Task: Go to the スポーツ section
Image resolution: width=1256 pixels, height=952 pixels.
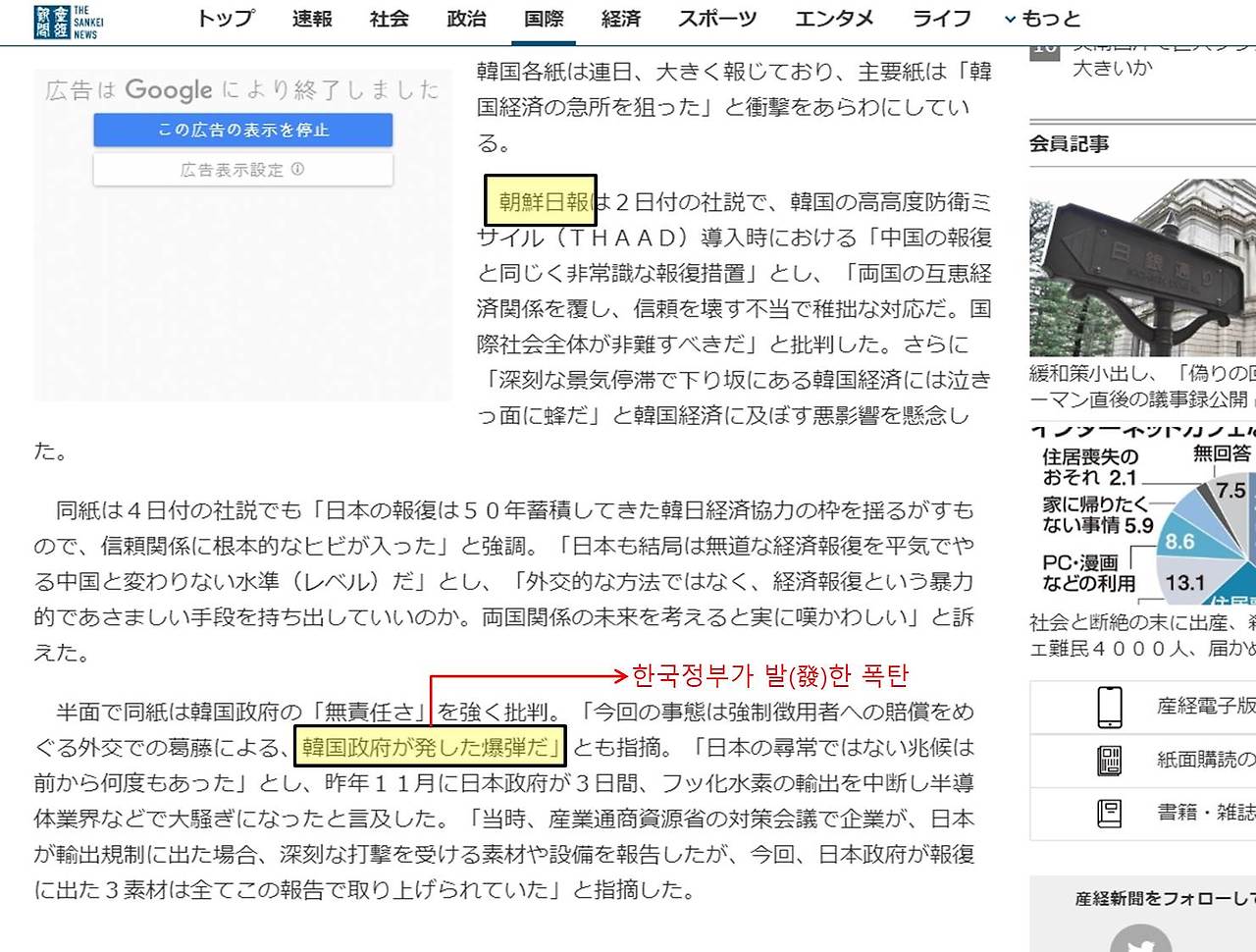Action: pyautogui.click(x=718, y=19)
